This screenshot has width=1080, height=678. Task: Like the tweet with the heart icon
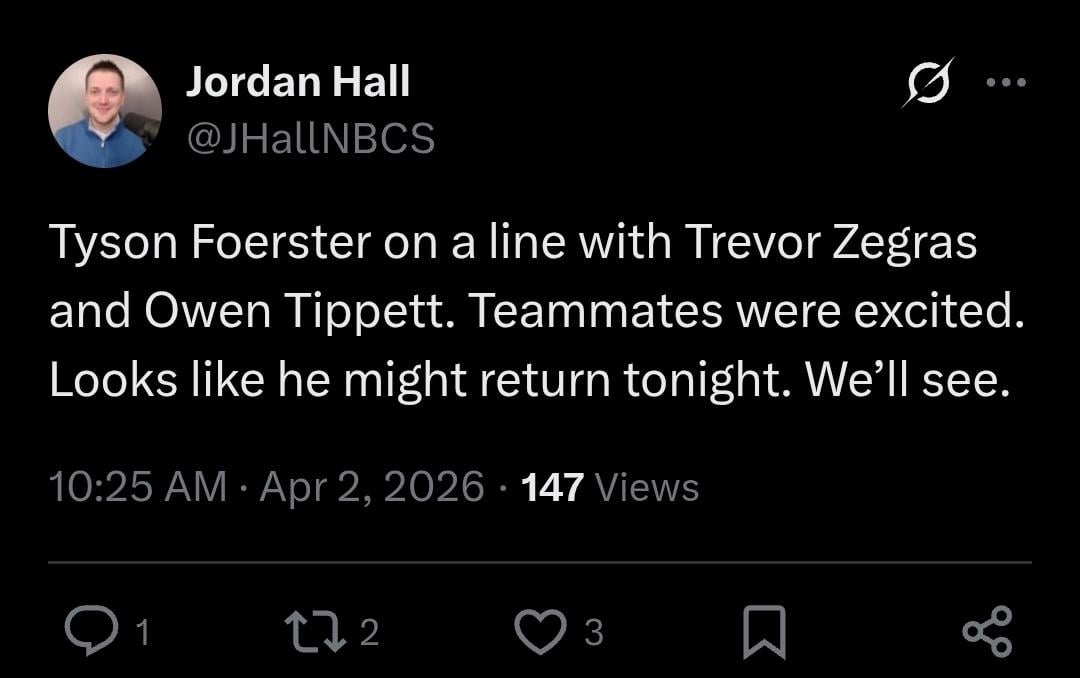tap(541, 631)
